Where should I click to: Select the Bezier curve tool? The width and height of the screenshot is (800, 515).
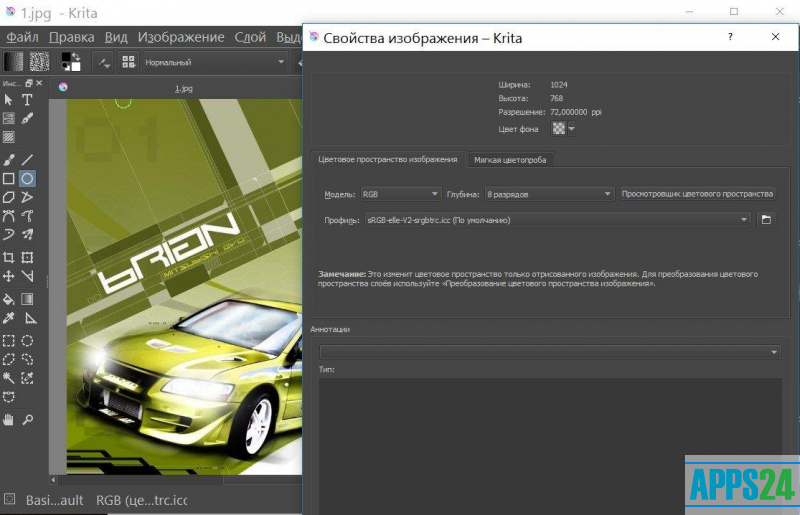(8, 216)
